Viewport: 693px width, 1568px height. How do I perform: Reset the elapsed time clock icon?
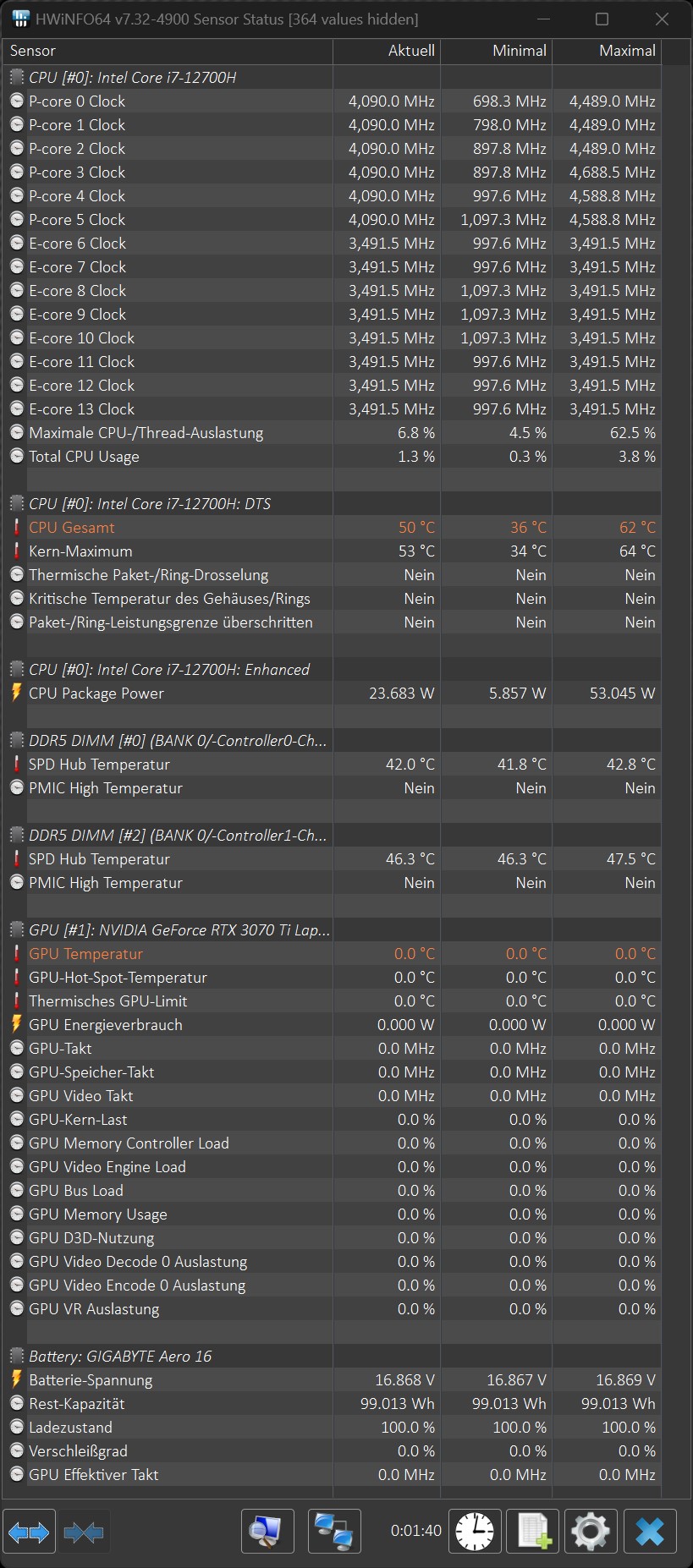(475, 1531)
